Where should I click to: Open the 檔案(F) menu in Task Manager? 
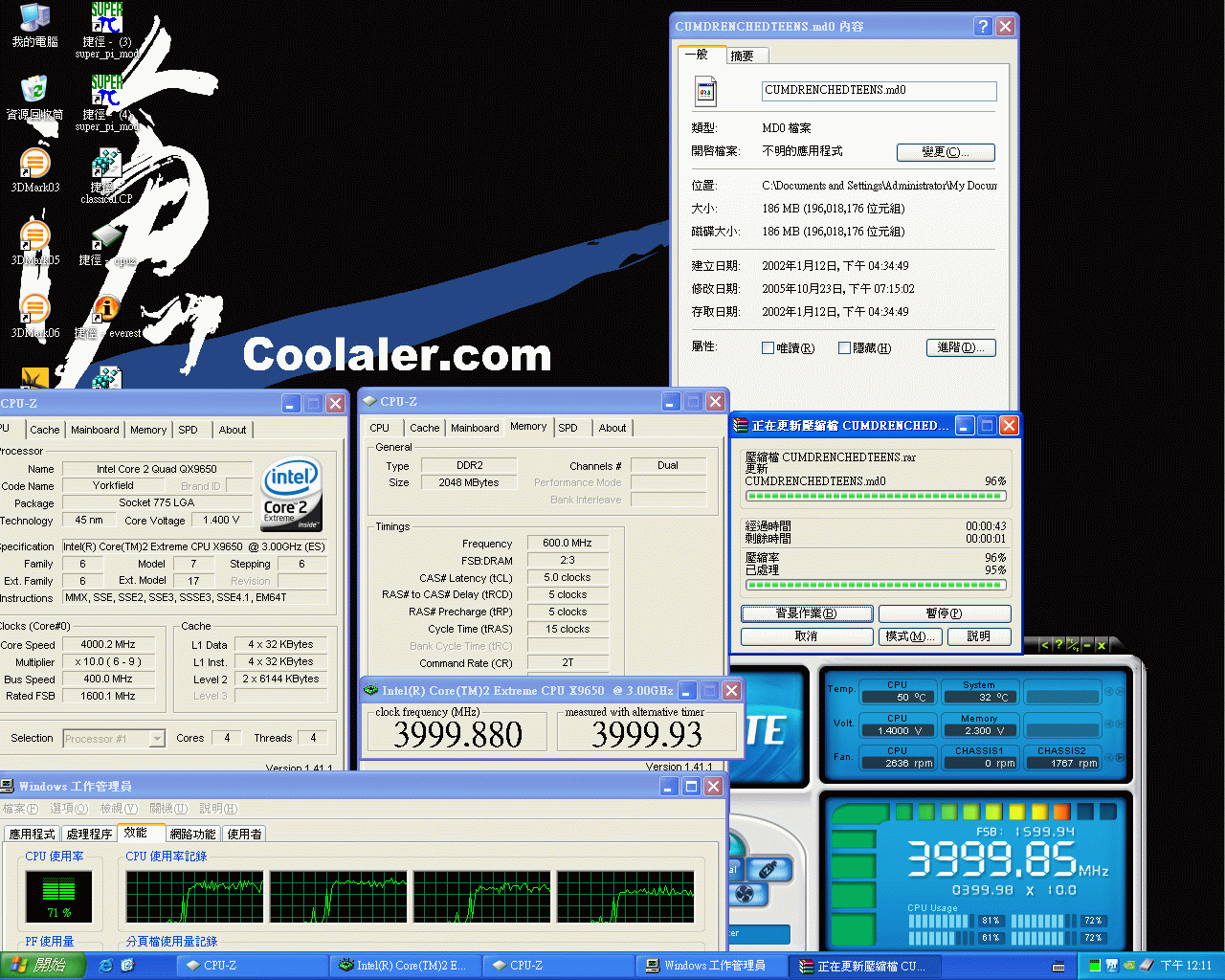coord(20,809)
